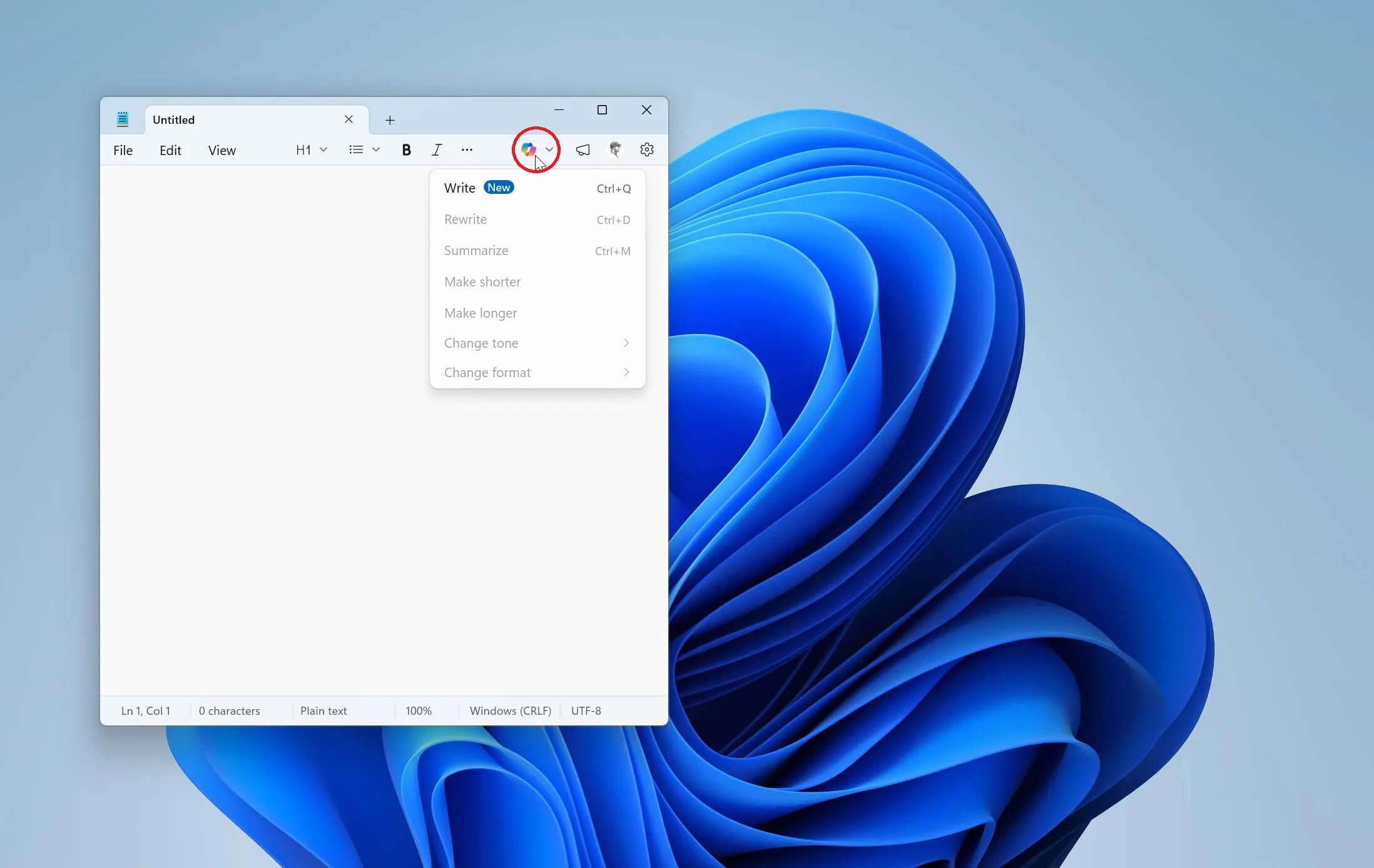The image size is (1374, 868).
Task: Click the feedback megaphone icon
Action: tap(583, 150)
